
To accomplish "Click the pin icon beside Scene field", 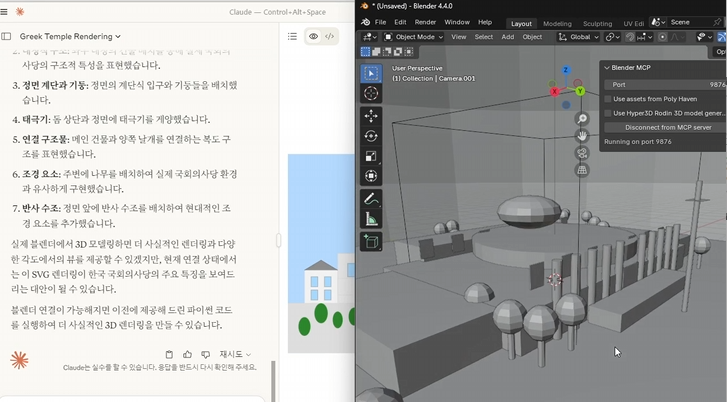I will coord(717,22).
